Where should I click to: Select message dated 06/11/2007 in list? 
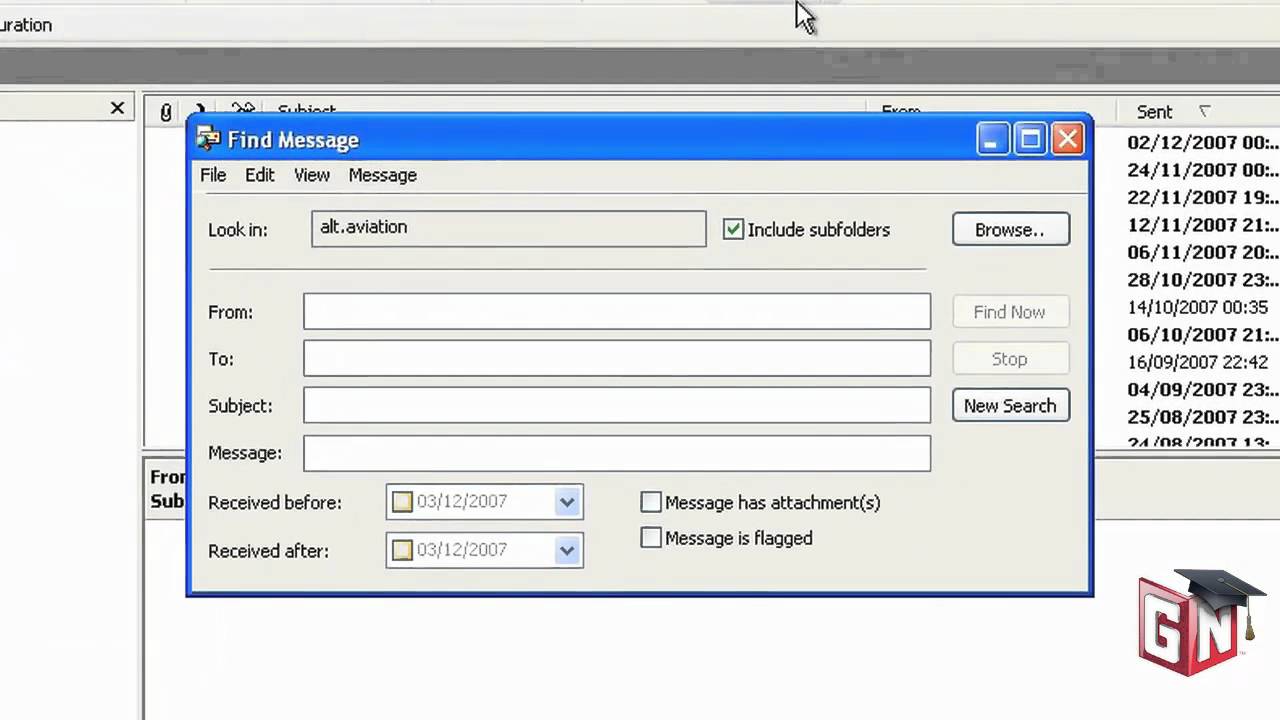pyautogui.click(x=1203, y=252)
